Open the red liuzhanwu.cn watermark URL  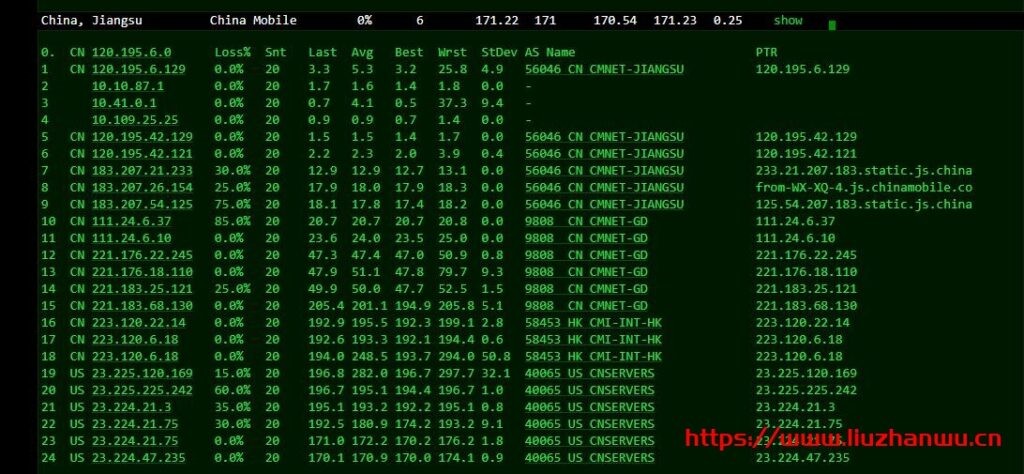click(842, 438)
